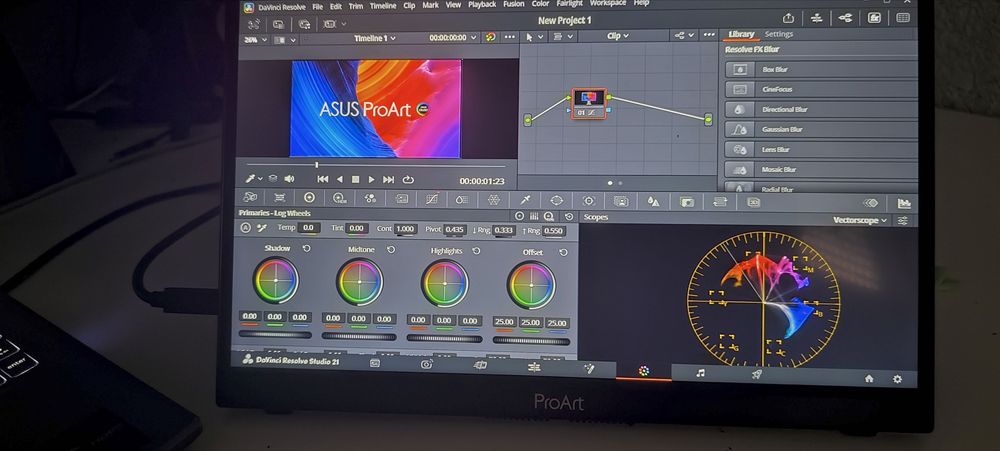Select the Lens Blur effect
The height and width of the screenshot is (451, 1000).
pos(821,149)
